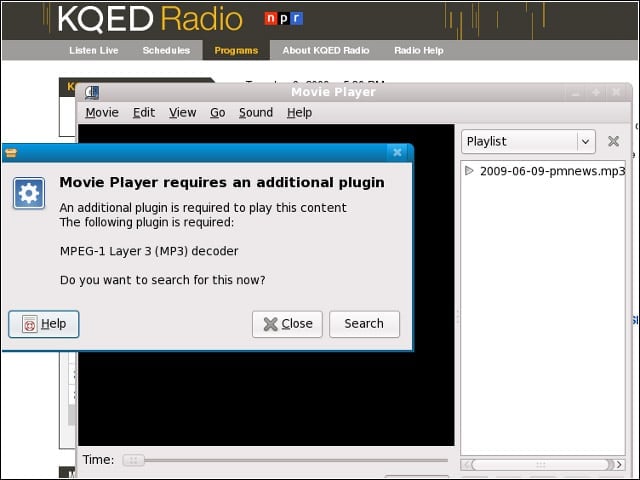
Task: Open the View menu in Movie Player
Action: coord(182,112)
